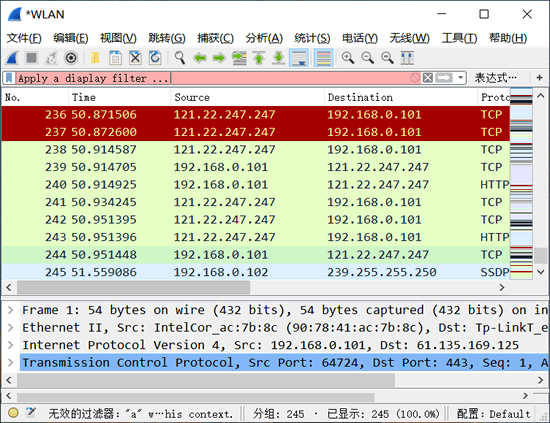Click the packet list scroll up arrow
Image resolution: width=550 pixels, height=423 pixels.
tap(541, 95)
